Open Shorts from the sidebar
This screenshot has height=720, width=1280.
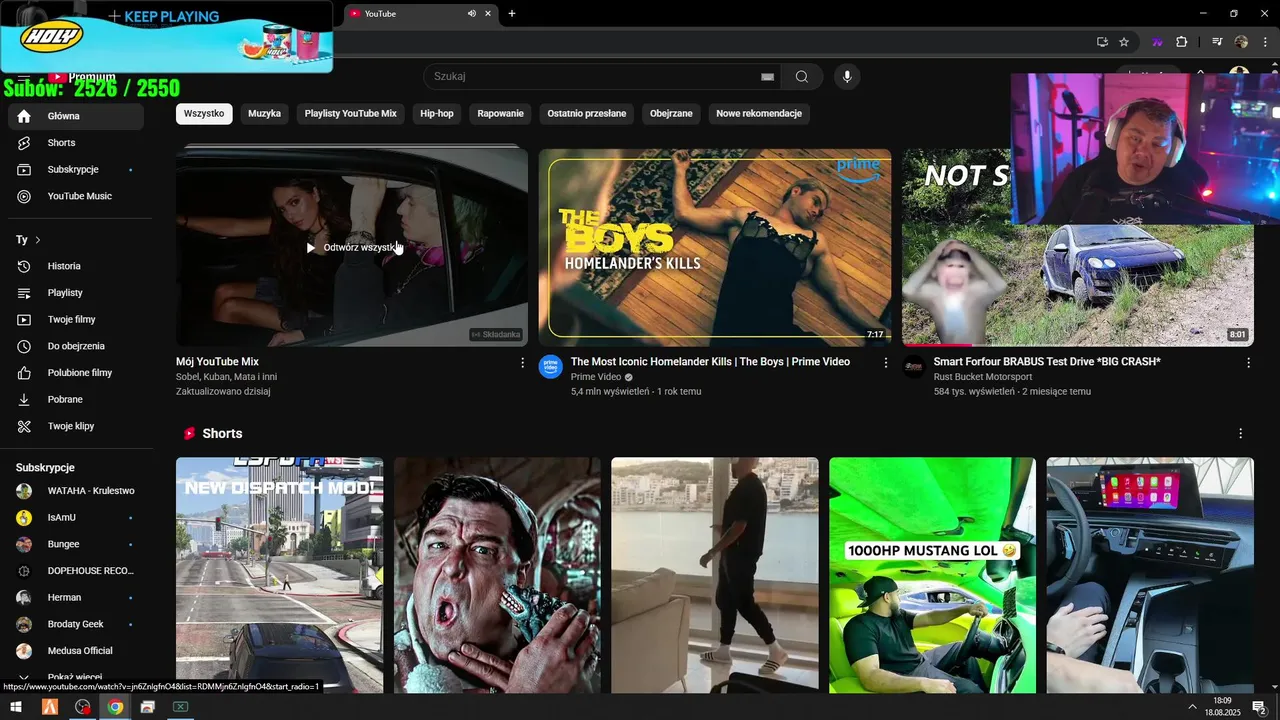pos(76,143)
